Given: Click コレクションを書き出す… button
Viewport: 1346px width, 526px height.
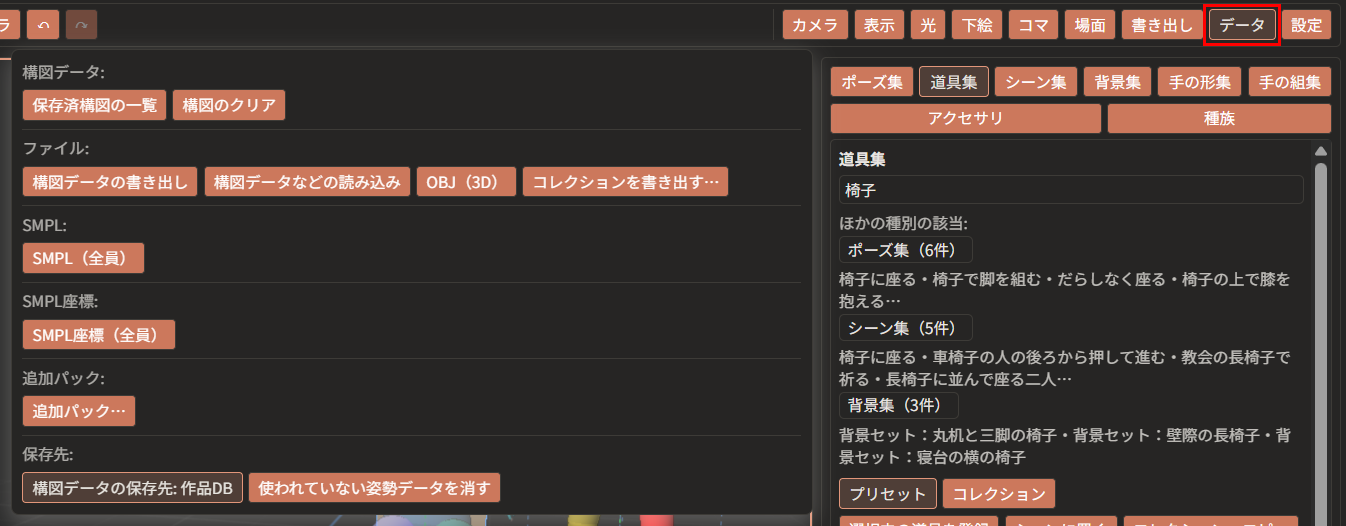Looking at the screenshot, I should coord(625,182).
